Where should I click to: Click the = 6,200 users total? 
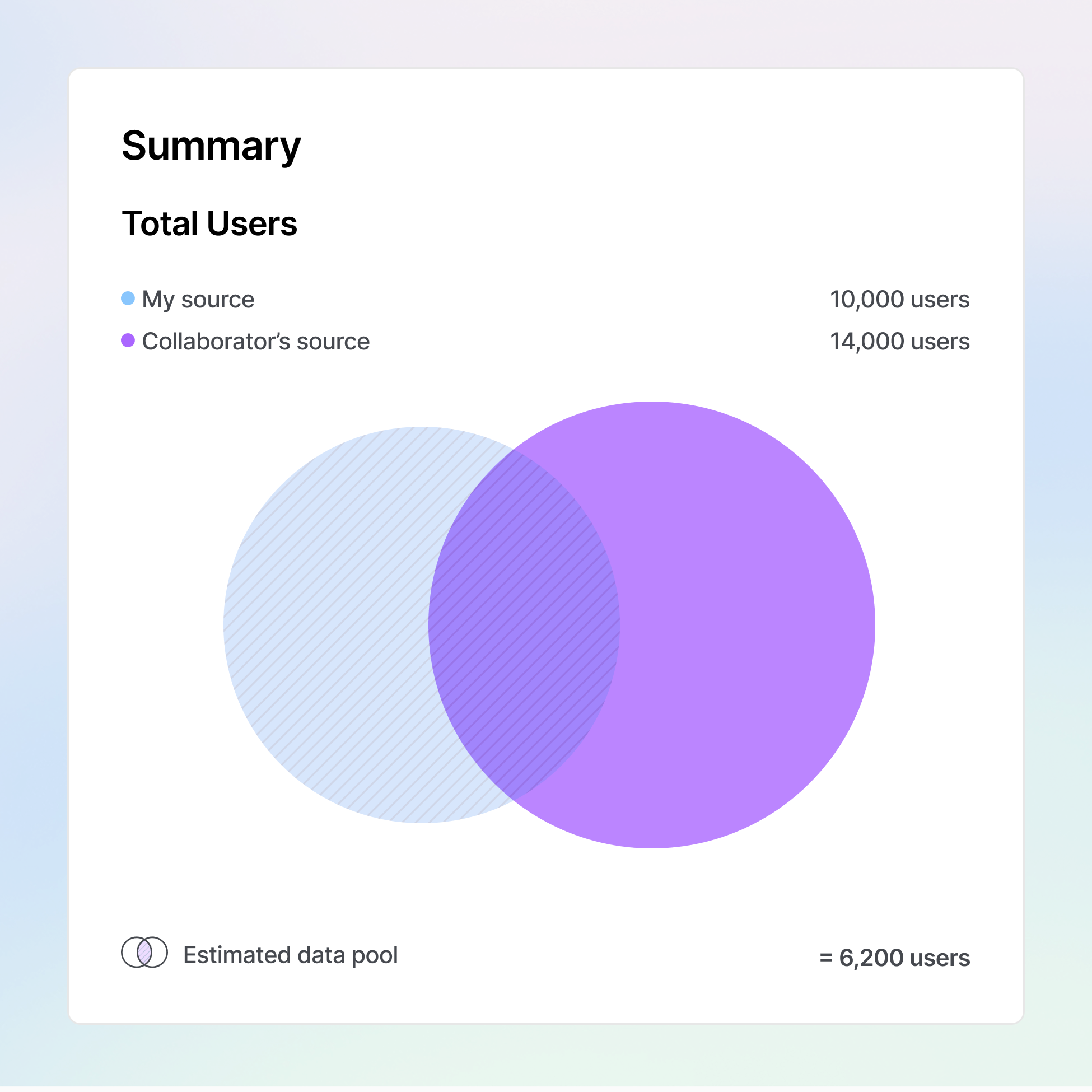894,958
